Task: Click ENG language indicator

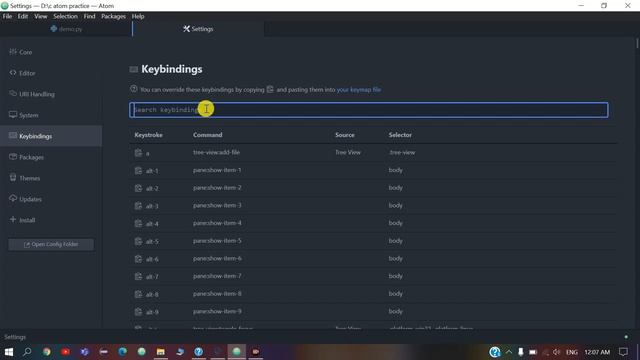Action: click(572, 352)
